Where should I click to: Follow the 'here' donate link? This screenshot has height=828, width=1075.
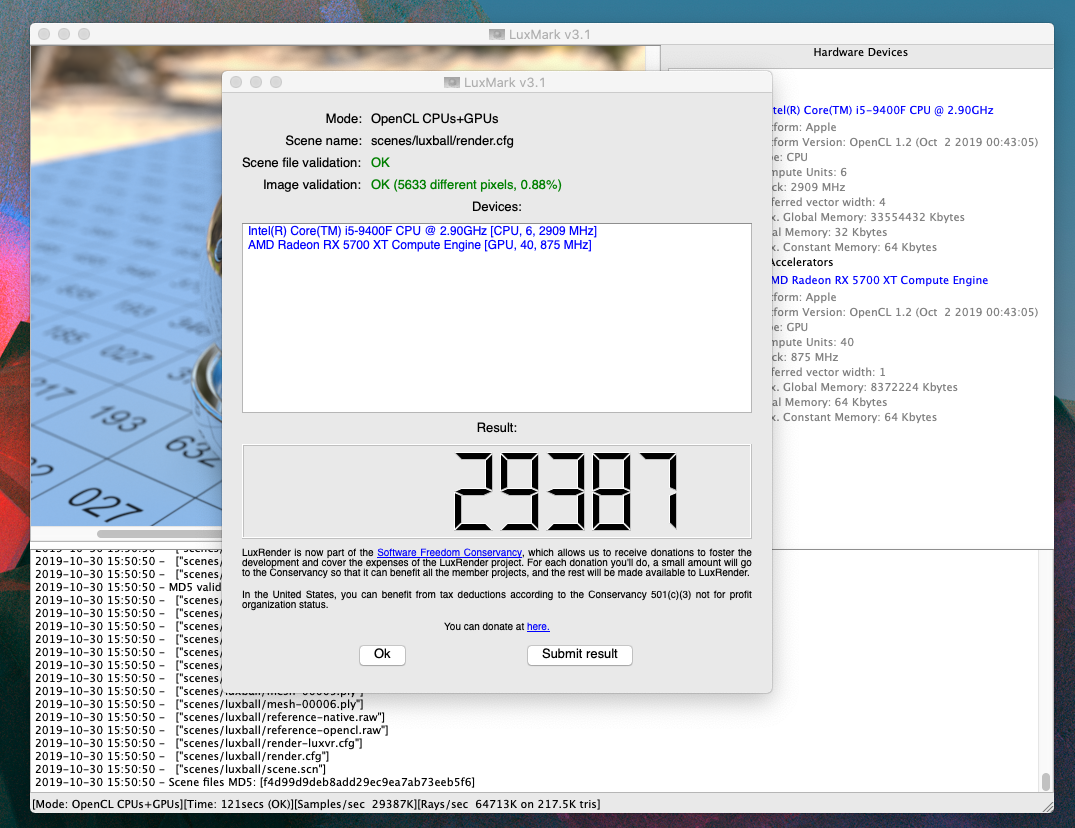click(538, 627)
